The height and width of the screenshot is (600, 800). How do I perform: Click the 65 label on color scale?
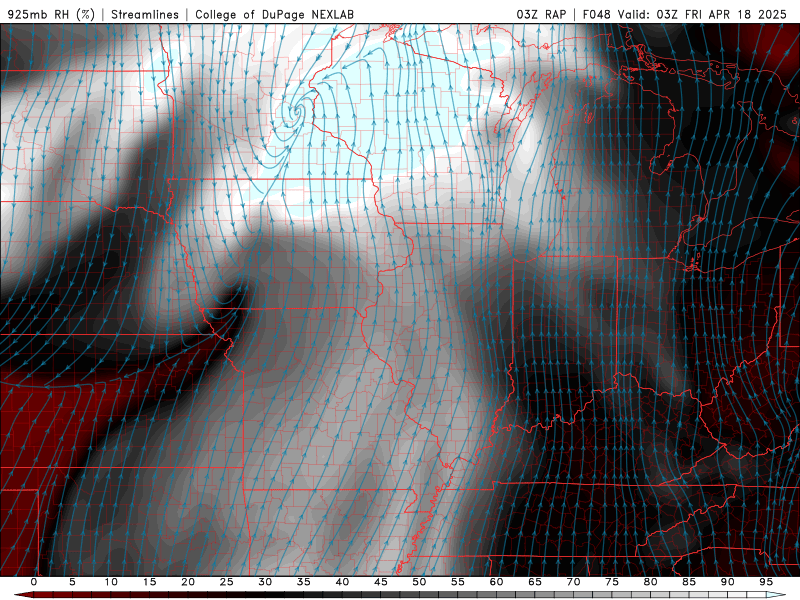coord(535,582)
